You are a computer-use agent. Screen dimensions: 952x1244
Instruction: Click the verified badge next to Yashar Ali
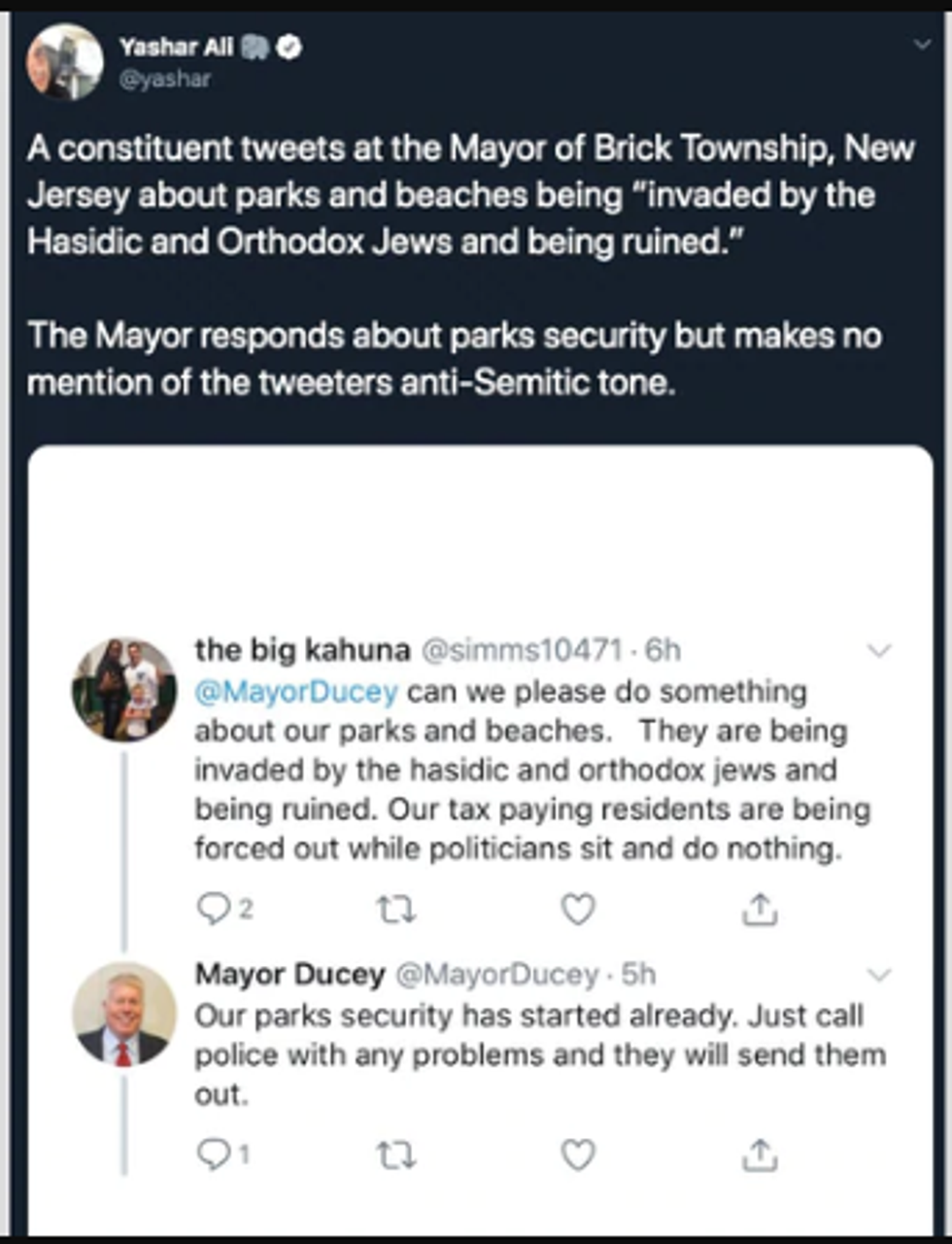pyautogui.click(x=289, y=47)
